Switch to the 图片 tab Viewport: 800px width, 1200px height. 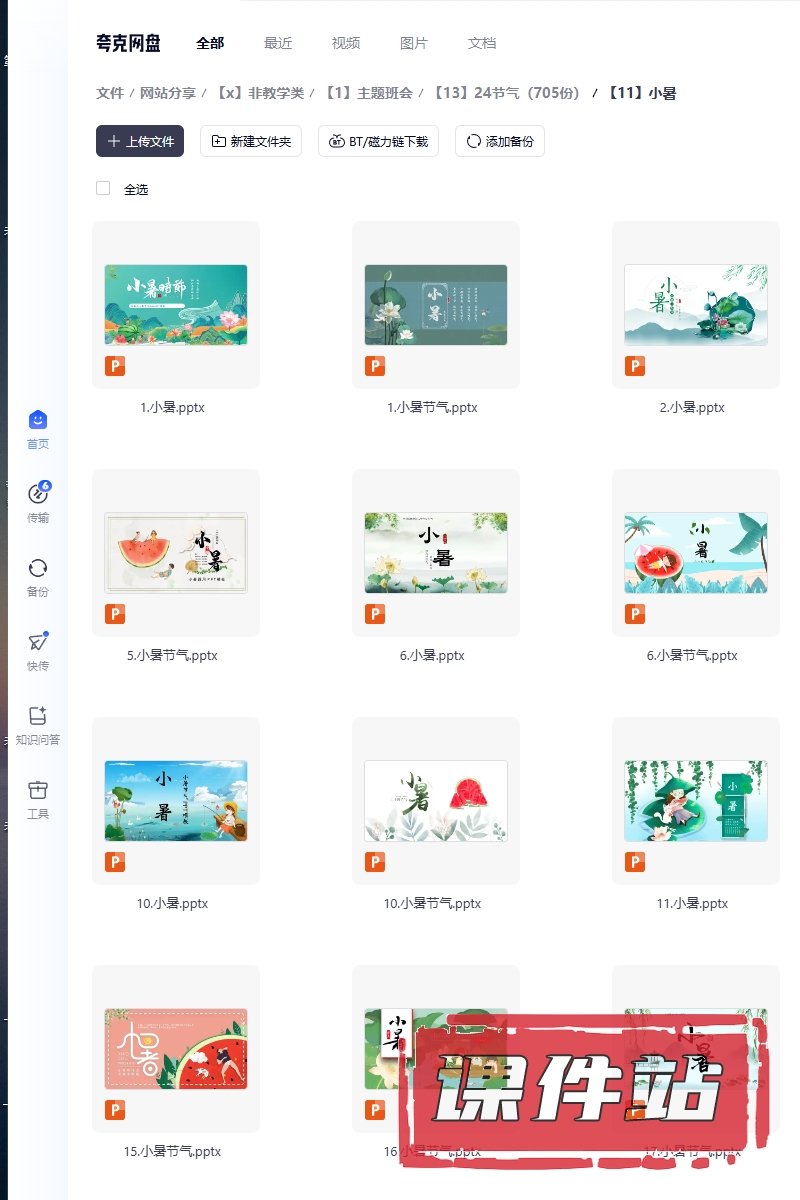click(x=414, y=43)
